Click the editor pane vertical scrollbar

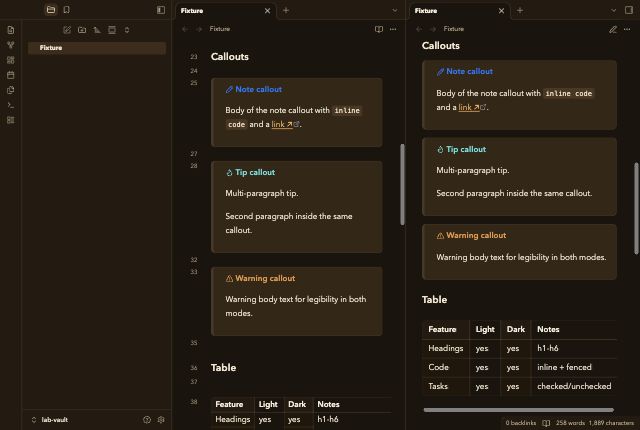(402, 184)
